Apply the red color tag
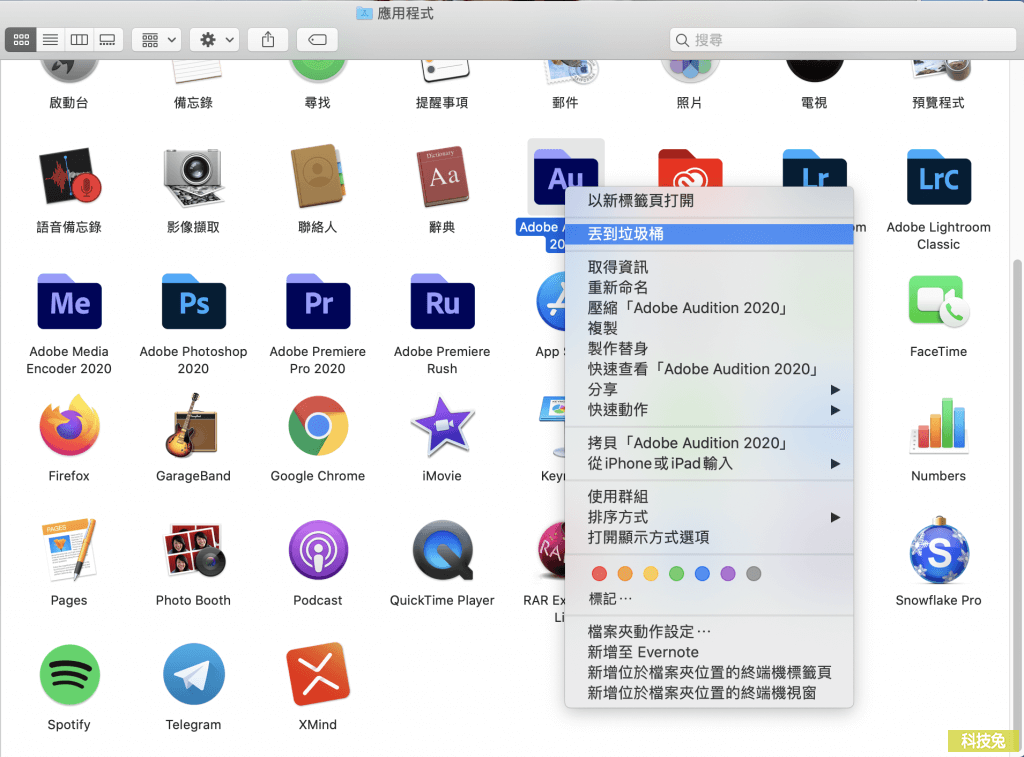The image size is (1024, 757). click(x=599, y=574)
